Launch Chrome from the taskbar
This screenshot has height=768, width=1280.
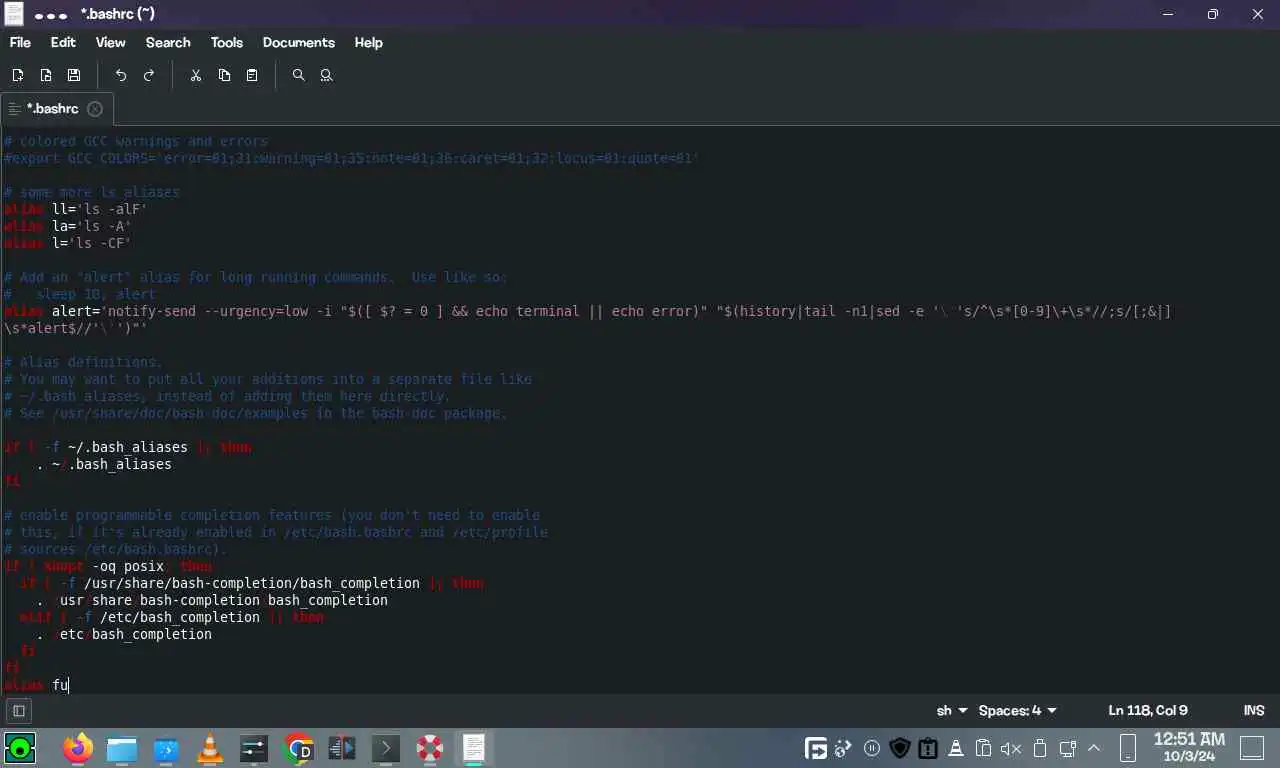pyautogui.click(x=298, y=748)
